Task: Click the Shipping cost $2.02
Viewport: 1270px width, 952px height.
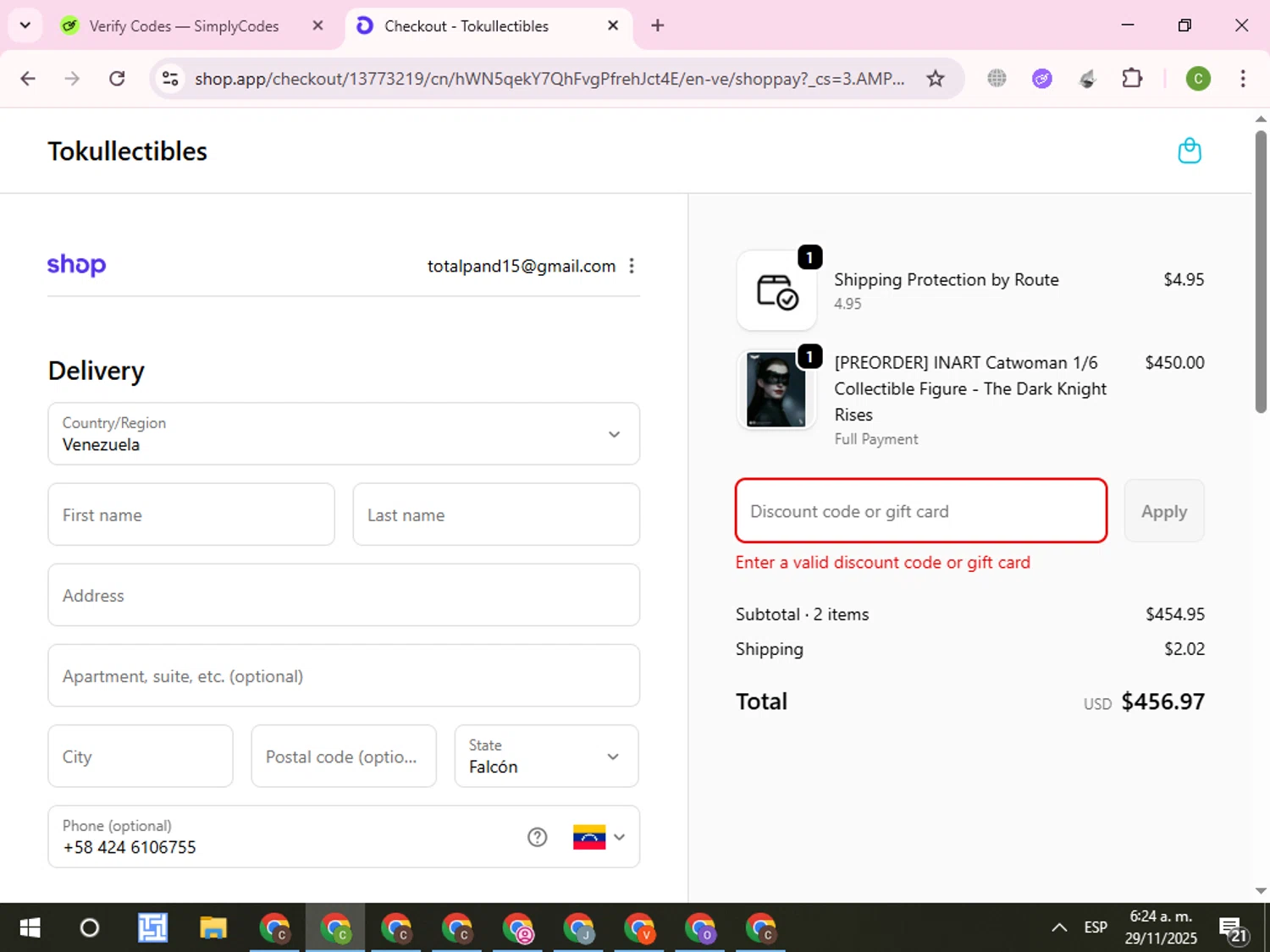Action: (1184, 649)
